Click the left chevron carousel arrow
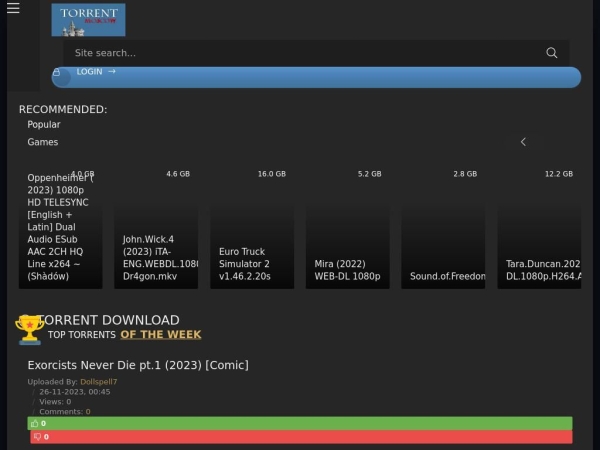 click(x=523, y=142)
